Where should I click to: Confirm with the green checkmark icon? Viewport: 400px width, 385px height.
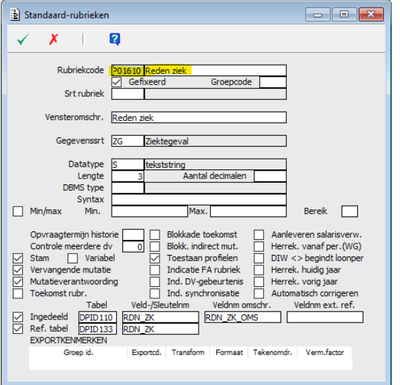tap(23, 39)
